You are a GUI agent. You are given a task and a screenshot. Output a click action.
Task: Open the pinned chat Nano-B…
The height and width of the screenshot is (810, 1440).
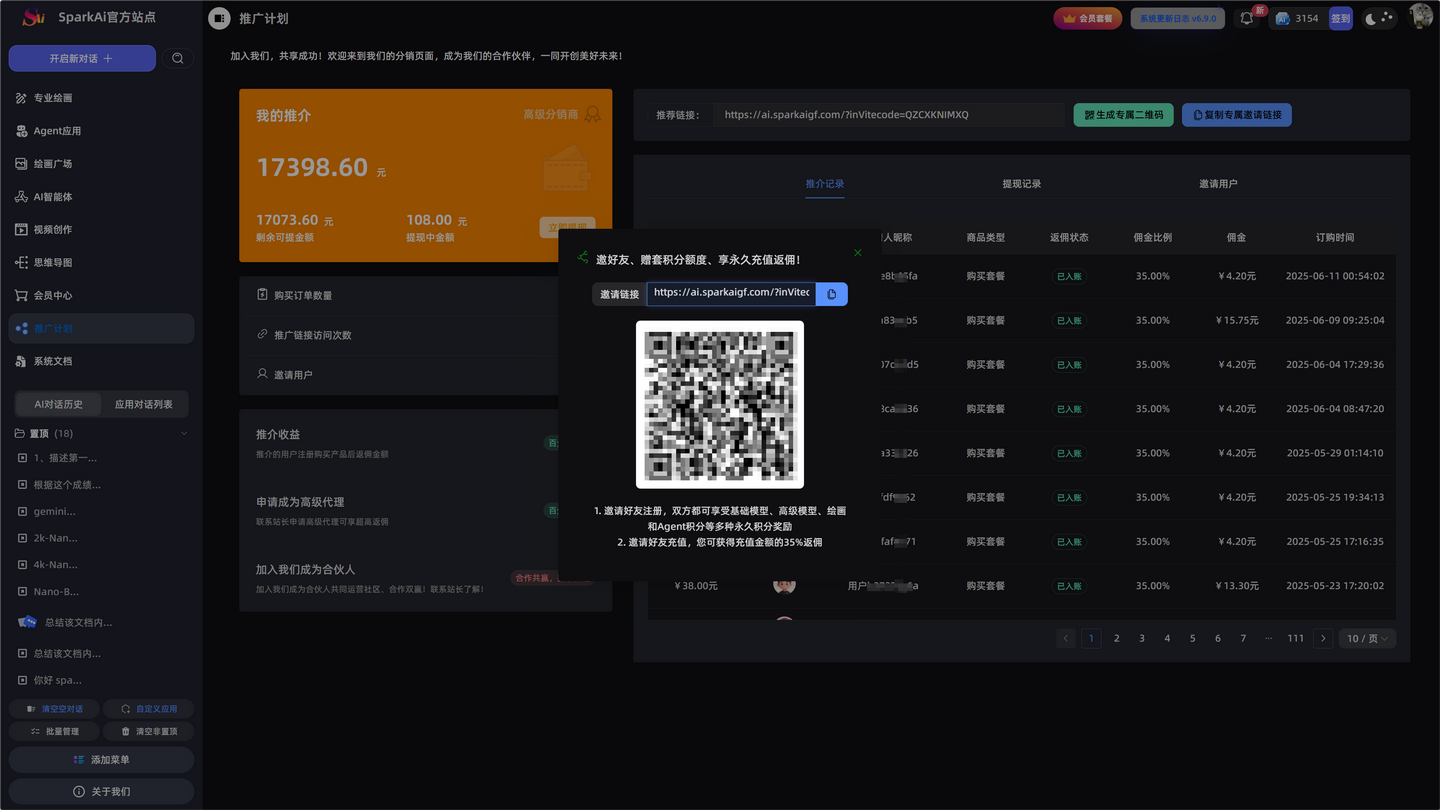(101, 591)
